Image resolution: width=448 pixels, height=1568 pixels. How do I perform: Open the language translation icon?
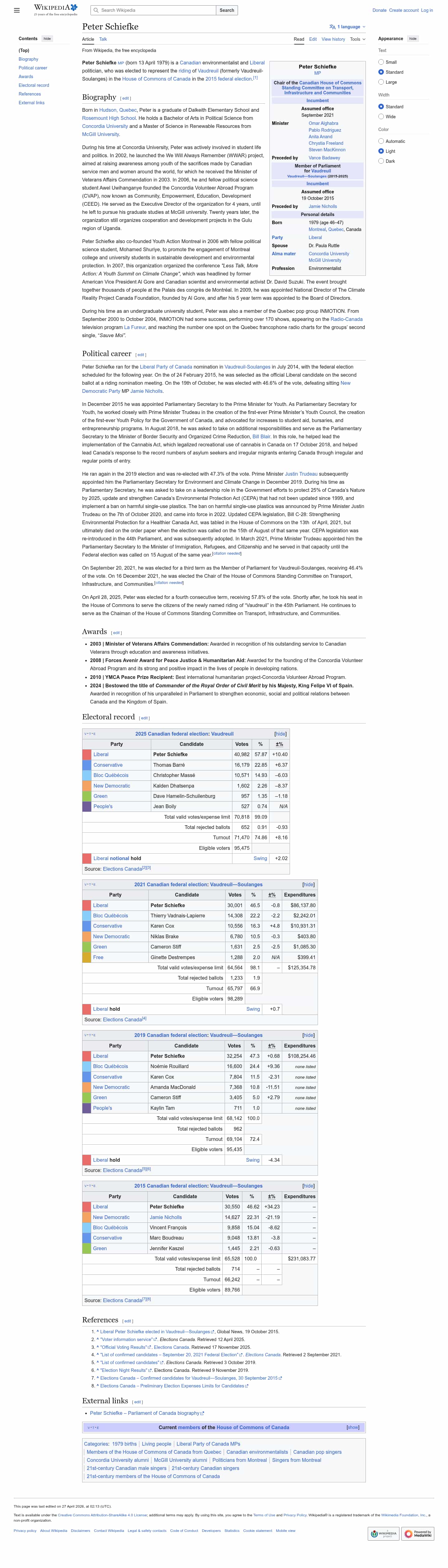pos(332,27)
